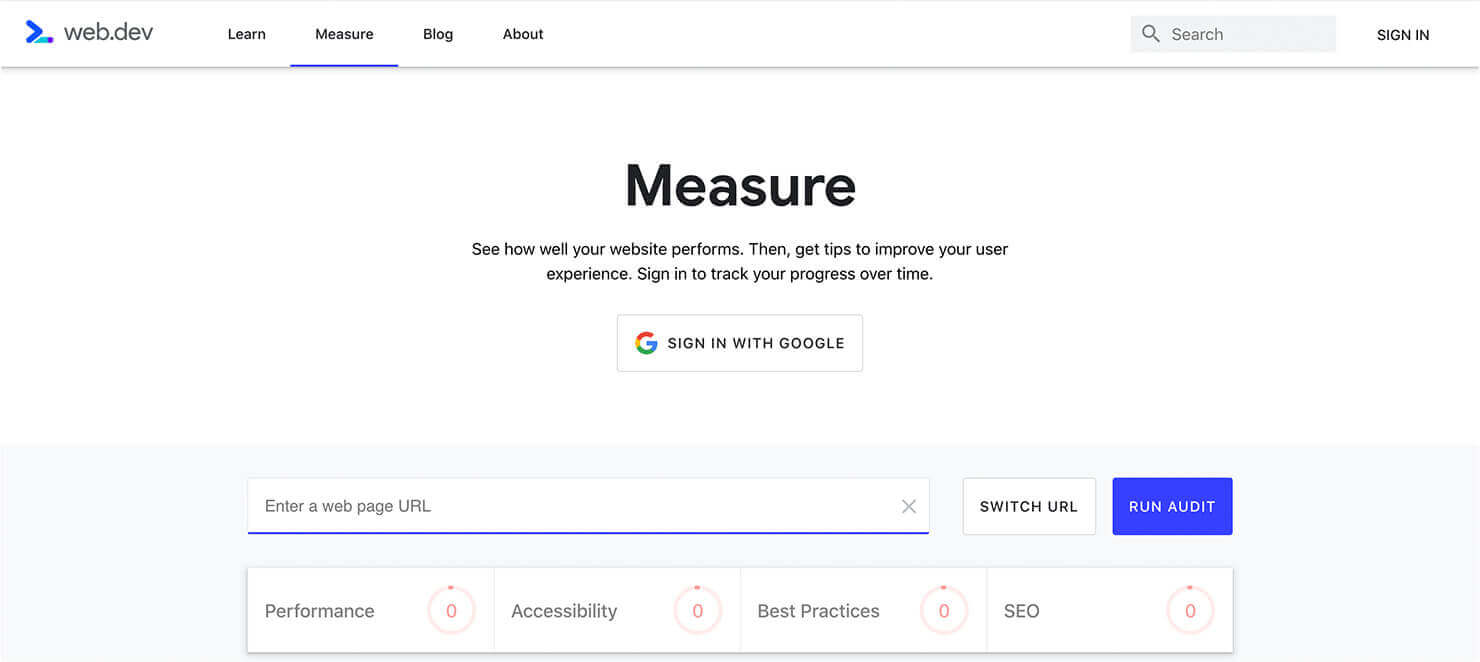This screenshot has width=1480, height=662.
Task: Open the Learn navigation tab
Action: coord(247,34)
